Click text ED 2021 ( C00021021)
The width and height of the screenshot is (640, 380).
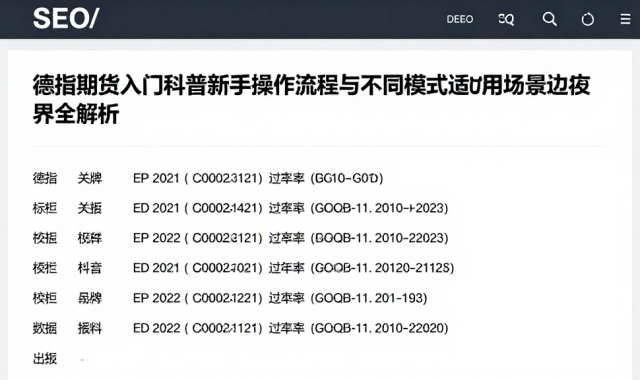198,268
